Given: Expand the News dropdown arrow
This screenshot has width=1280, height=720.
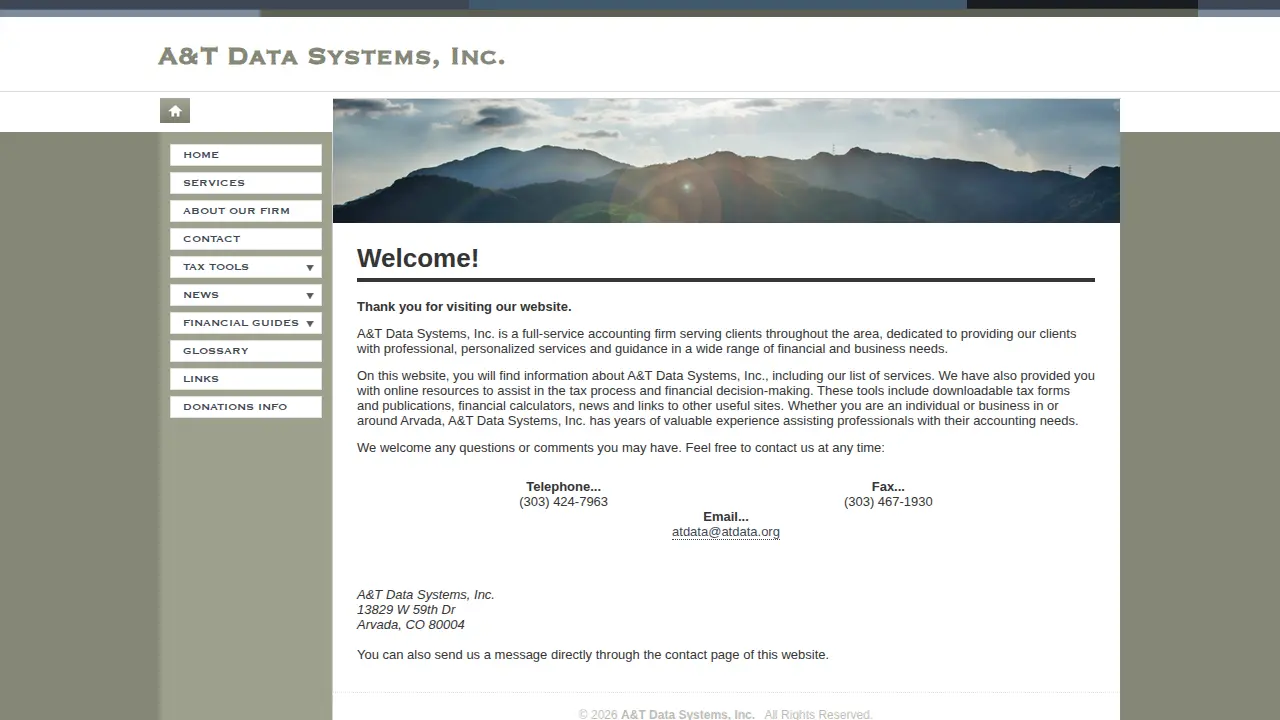Looking at the screenshot, I should (310, 296).
